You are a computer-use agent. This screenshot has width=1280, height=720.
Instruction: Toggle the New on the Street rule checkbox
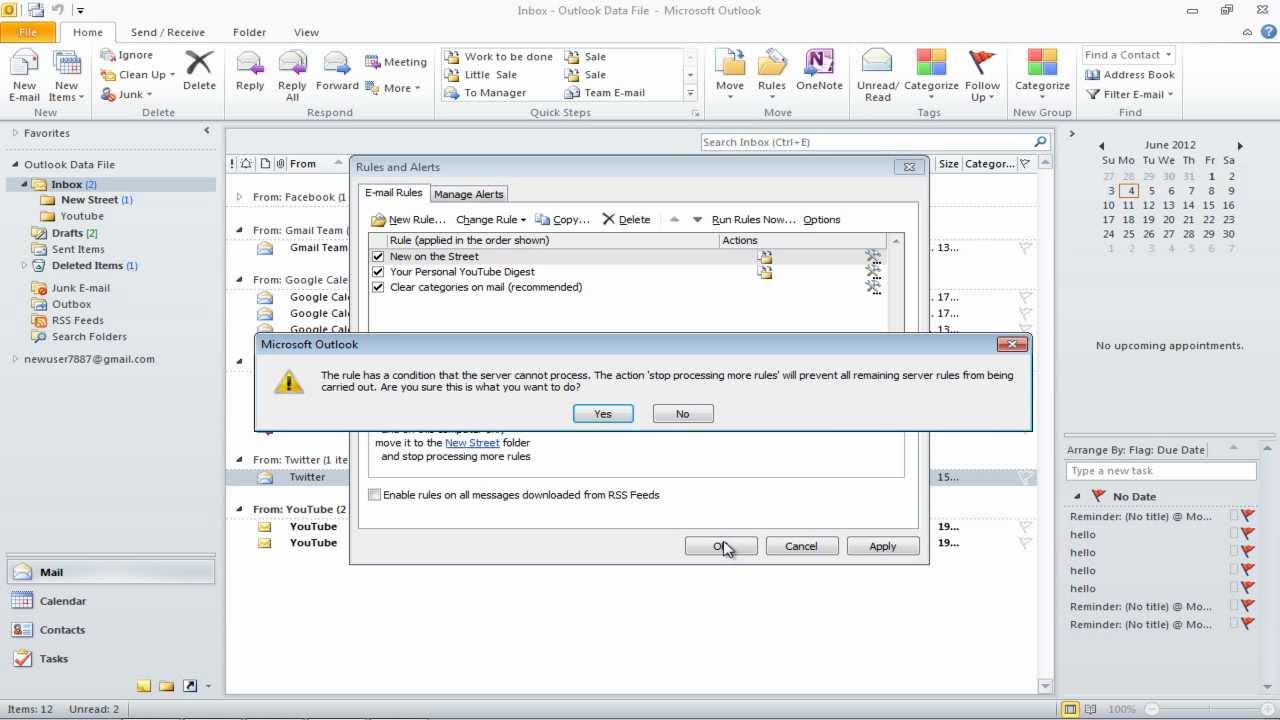(378, 257)
